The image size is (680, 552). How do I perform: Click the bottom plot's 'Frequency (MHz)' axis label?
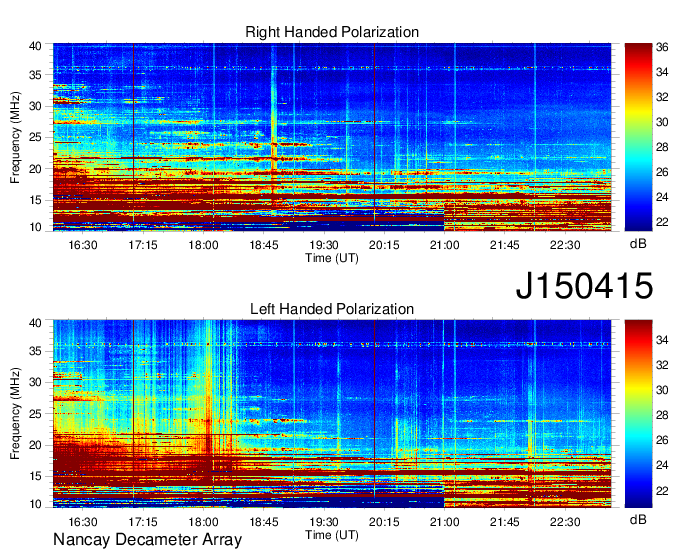pyautogui.click(x=15, y=414)
